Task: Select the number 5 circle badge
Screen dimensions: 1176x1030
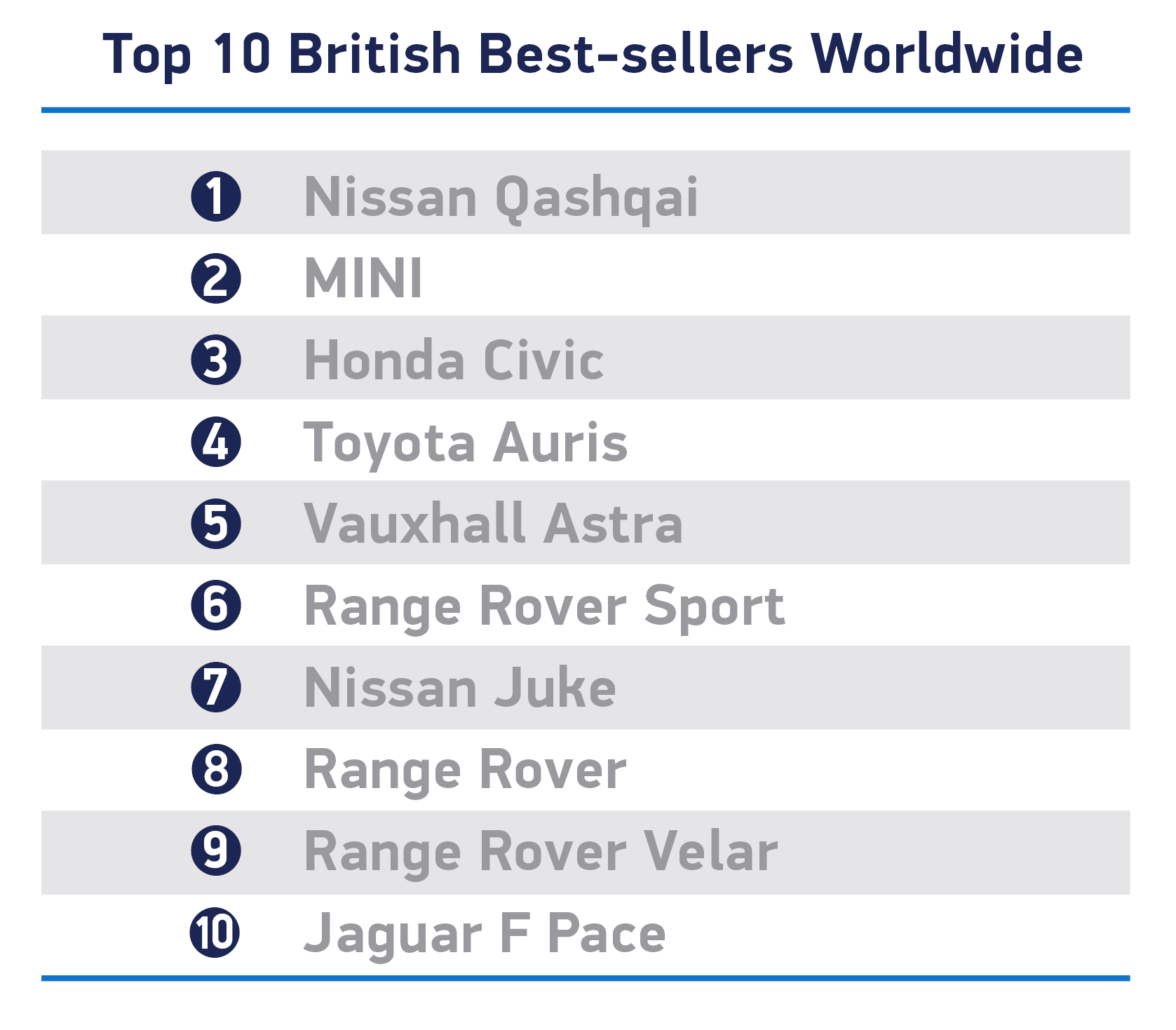Action: [216, 524]
